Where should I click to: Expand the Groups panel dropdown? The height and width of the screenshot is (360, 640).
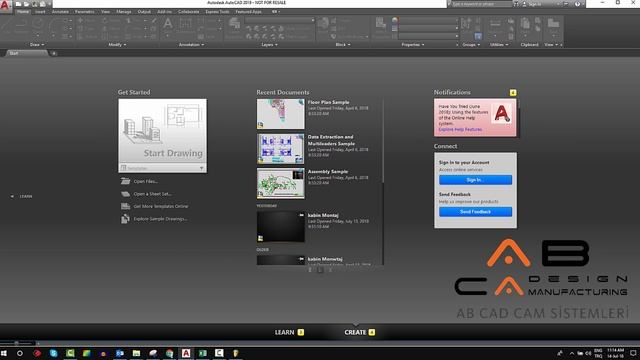click(x=471, y=44)
